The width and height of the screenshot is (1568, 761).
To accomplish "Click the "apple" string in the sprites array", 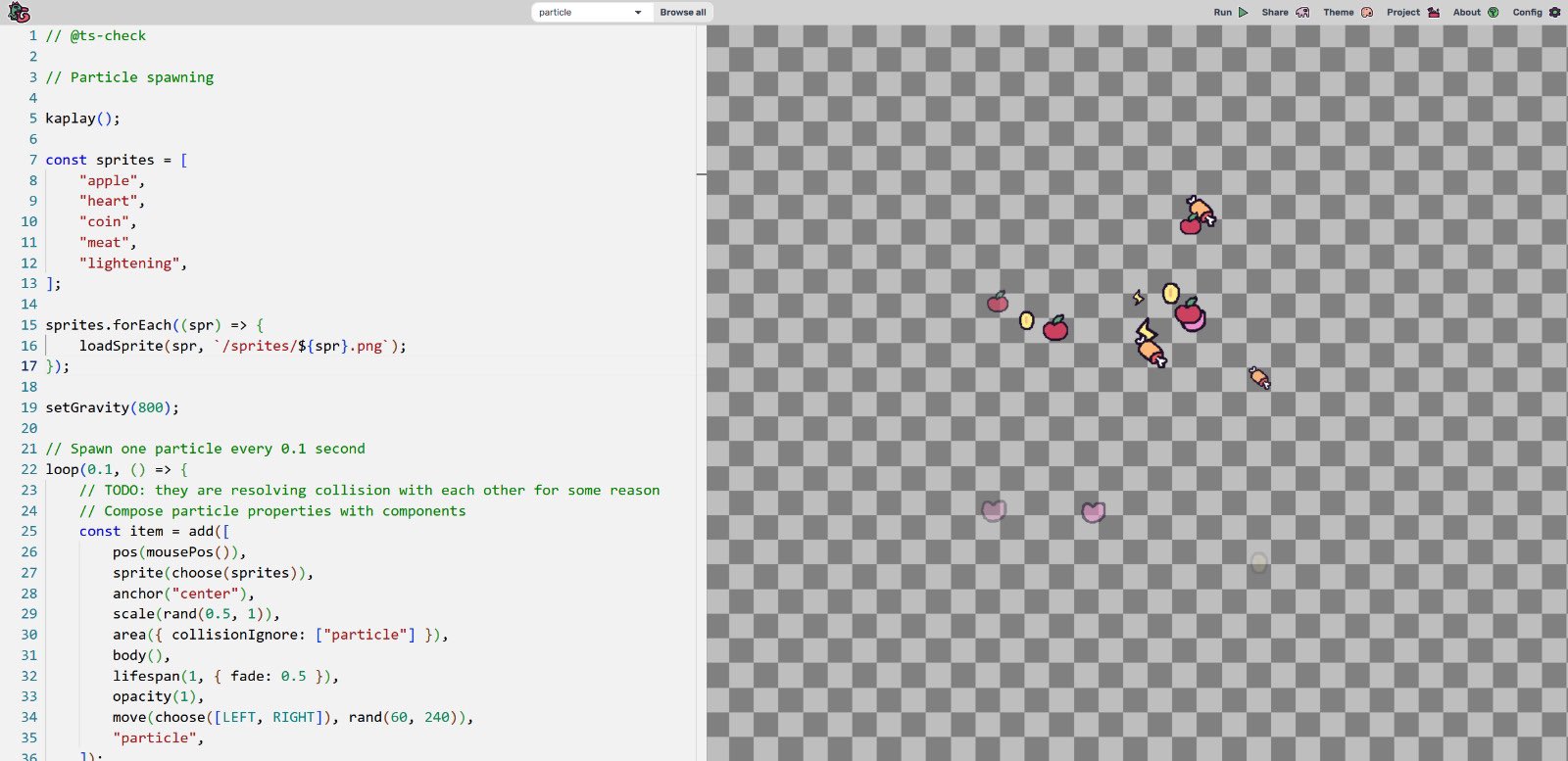I will point(108,180).
